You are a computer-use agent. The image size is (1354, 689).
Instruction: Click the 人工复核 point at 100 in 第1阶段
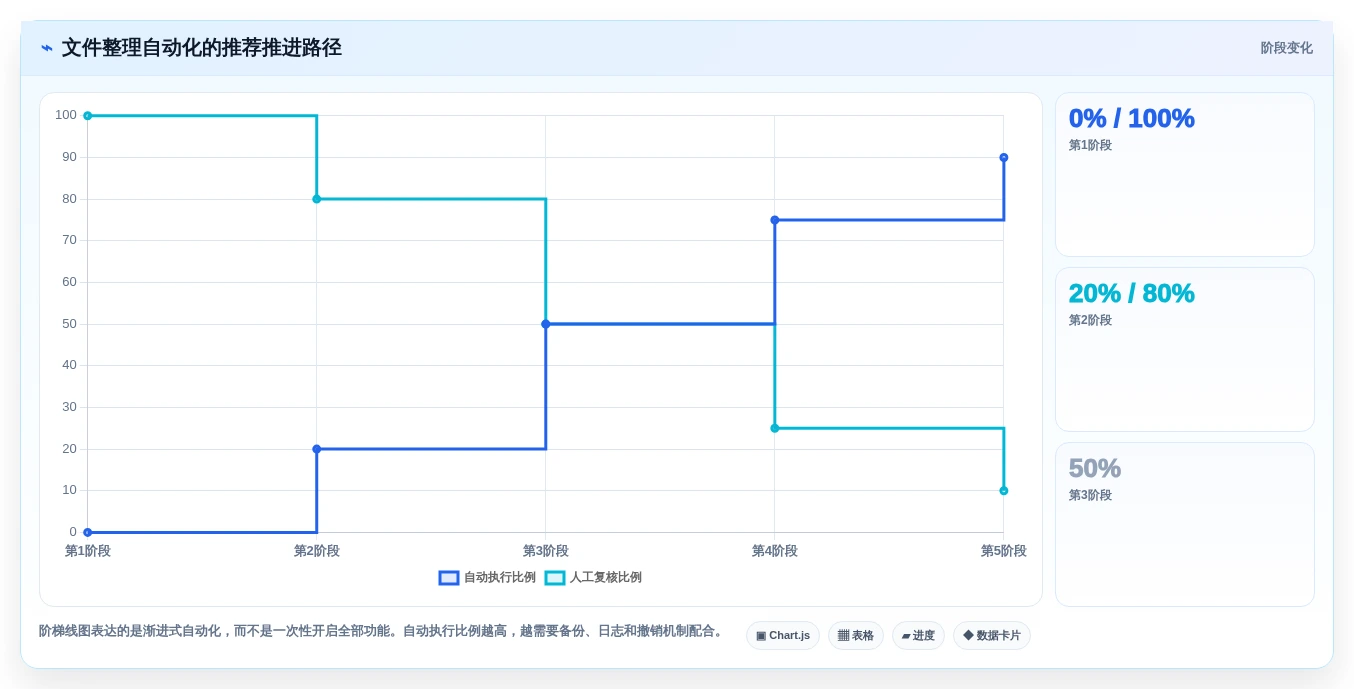88,116
